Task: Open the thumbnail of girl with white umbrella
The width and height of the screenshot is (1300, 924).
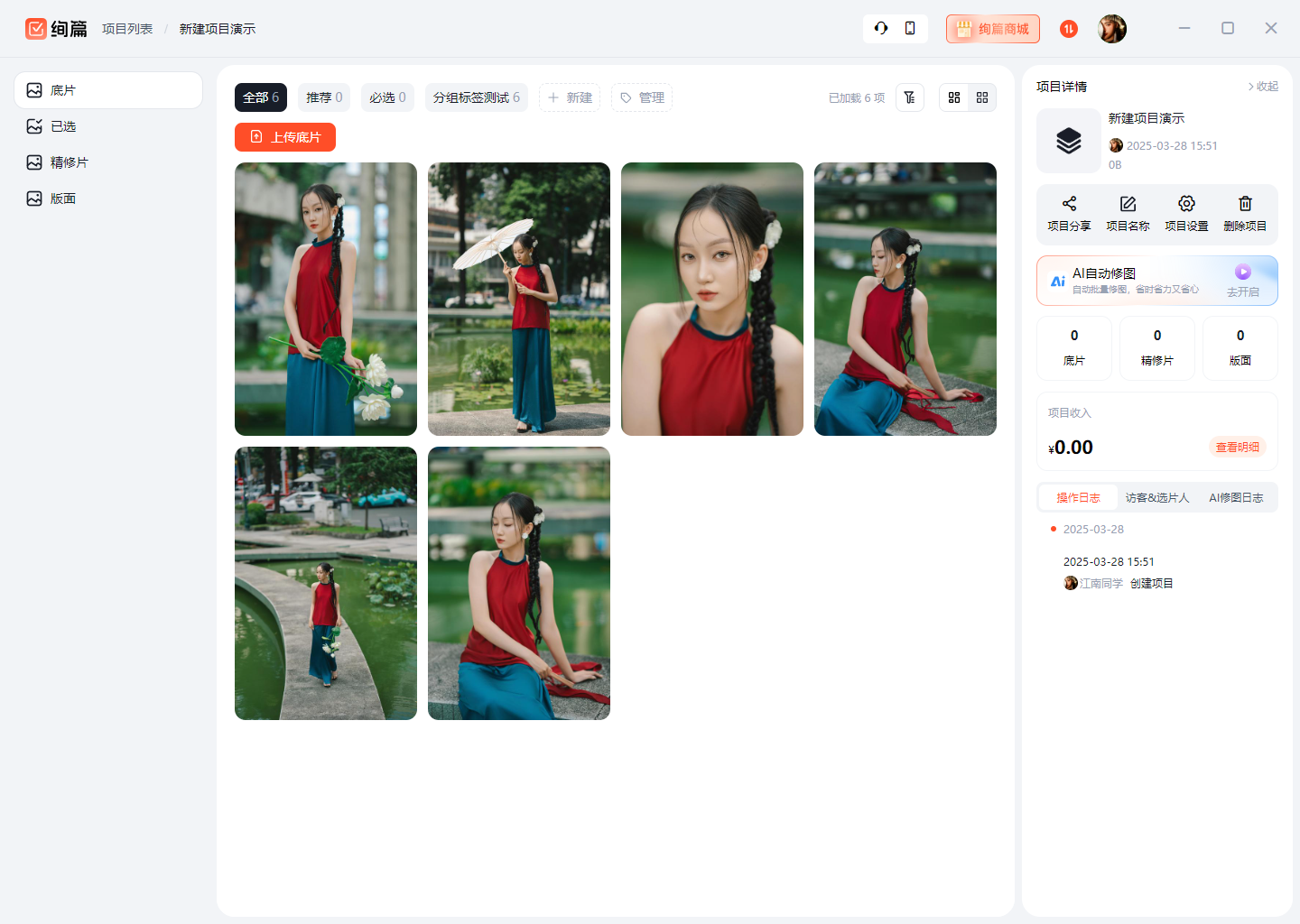Action: pos(519,299)
